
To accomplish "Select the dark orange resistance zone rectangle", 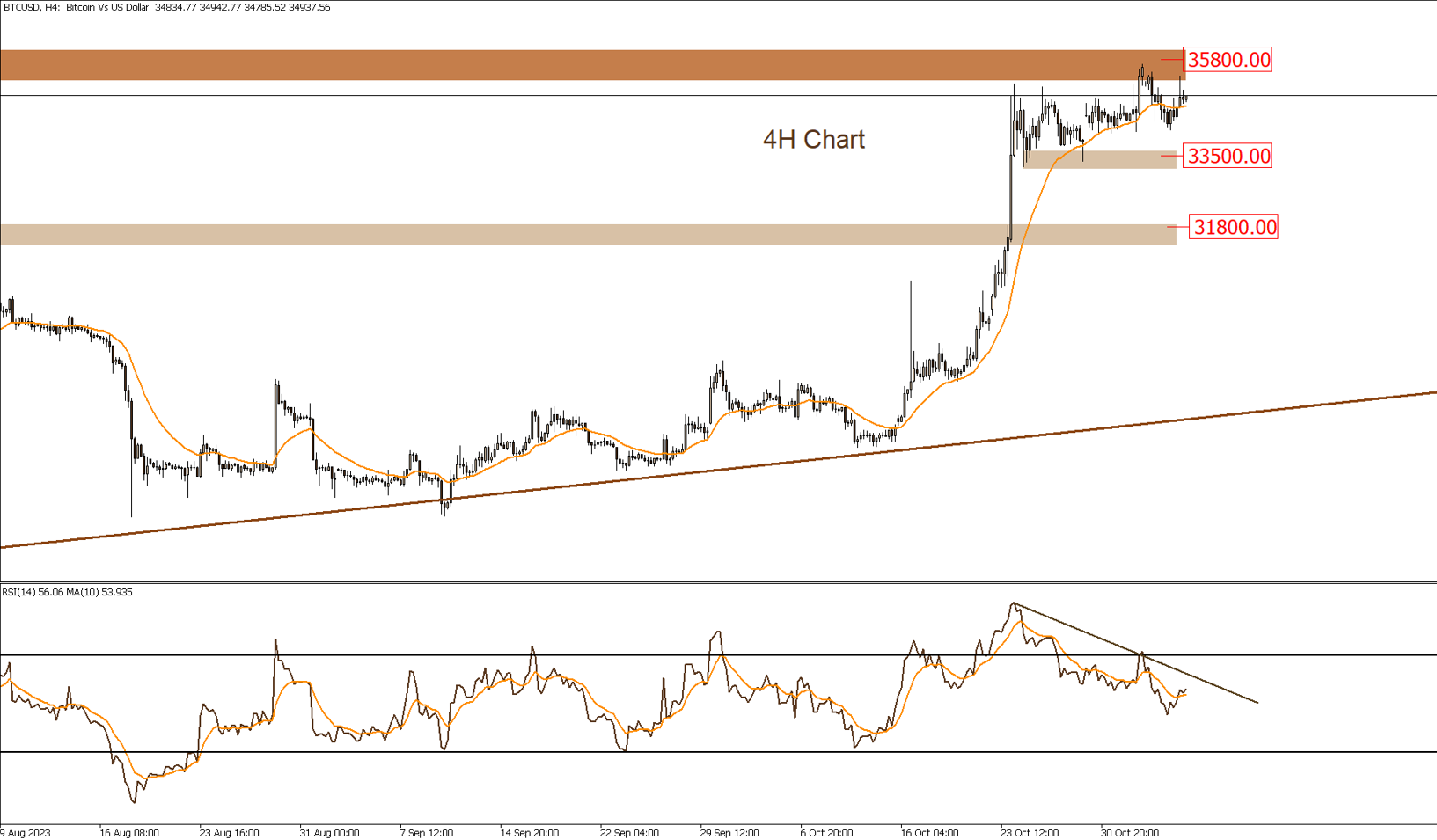I will pos(528,65).
